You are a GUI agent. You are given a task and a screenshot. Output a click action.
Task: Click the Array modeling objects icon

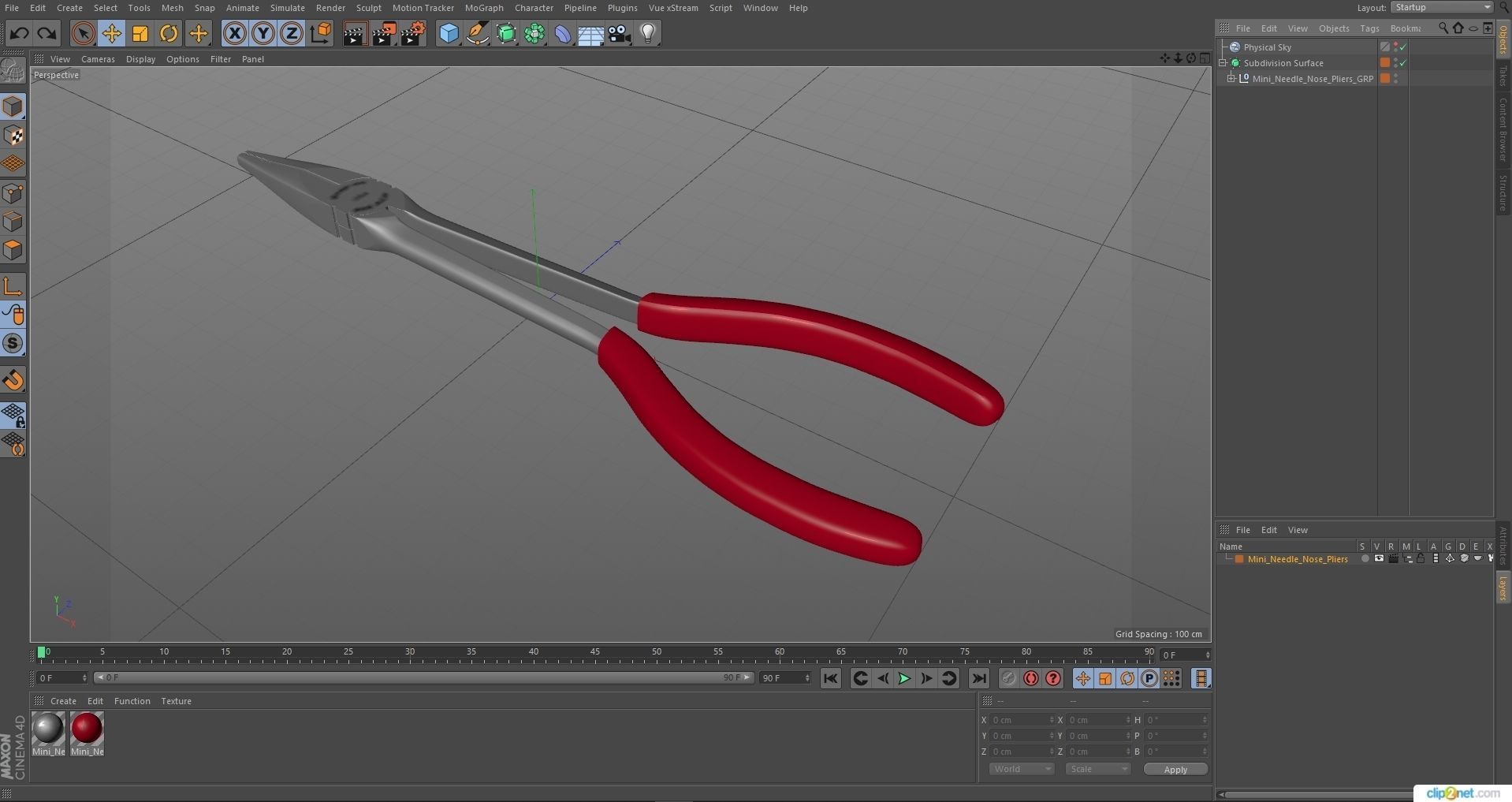pyautogui.click(x=534, y=33)
